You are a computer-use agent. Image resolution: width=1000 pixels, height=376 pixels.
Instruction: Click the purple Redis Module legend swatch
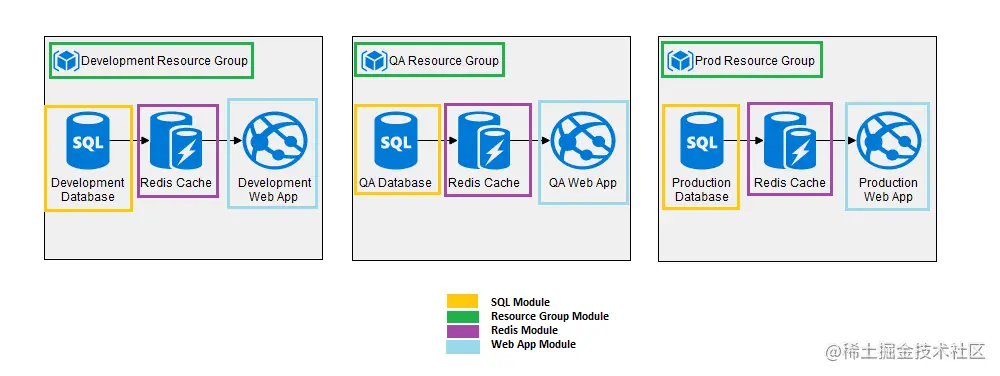pyautogui.click(x=462, y=330)
